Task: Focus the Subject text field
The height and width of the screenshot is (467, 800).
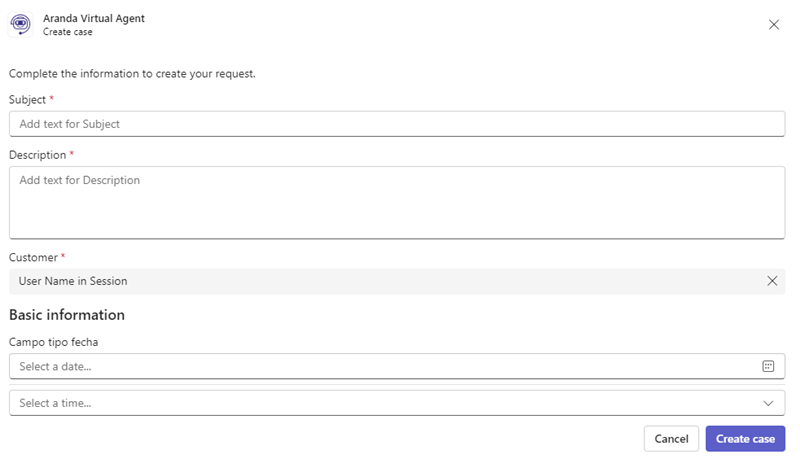Action: coord(397,124)
